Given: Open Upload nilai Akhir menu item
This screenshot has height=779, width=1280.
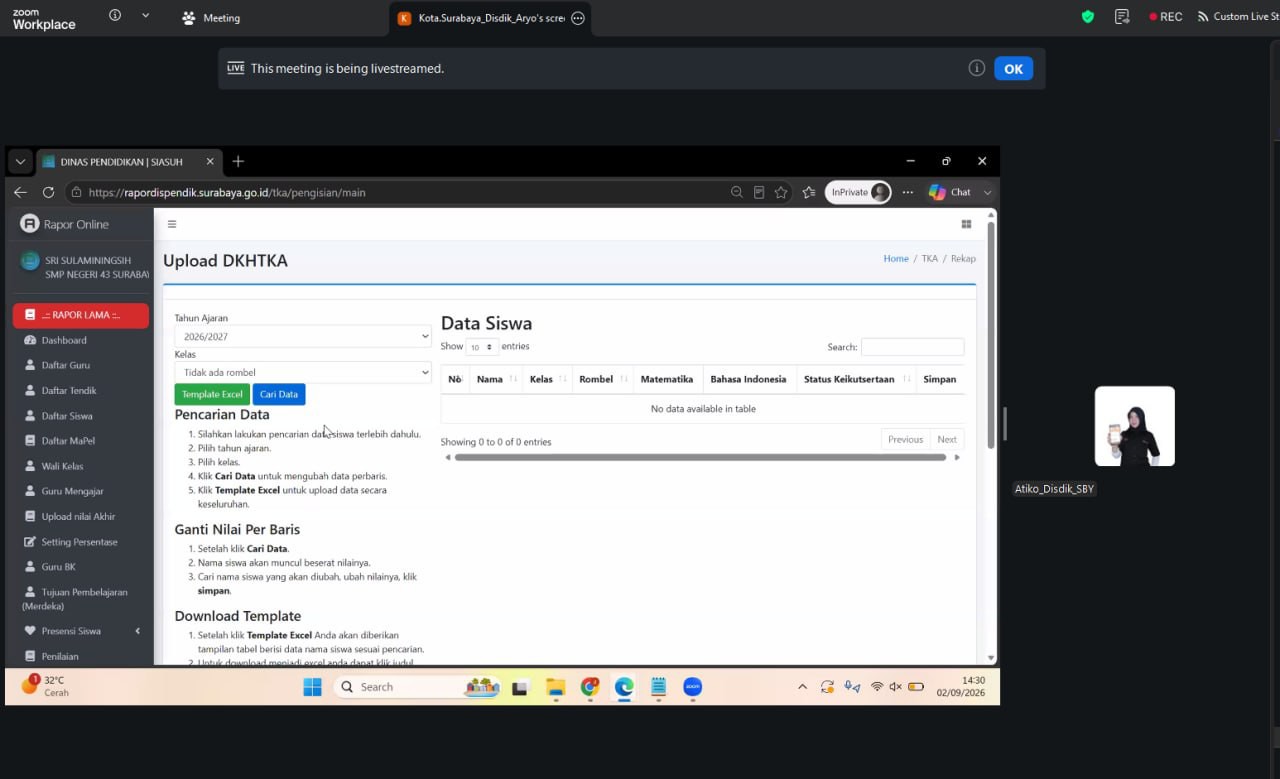Looking at the screenshot, I should pyautogui.click(x=78, y=516).
